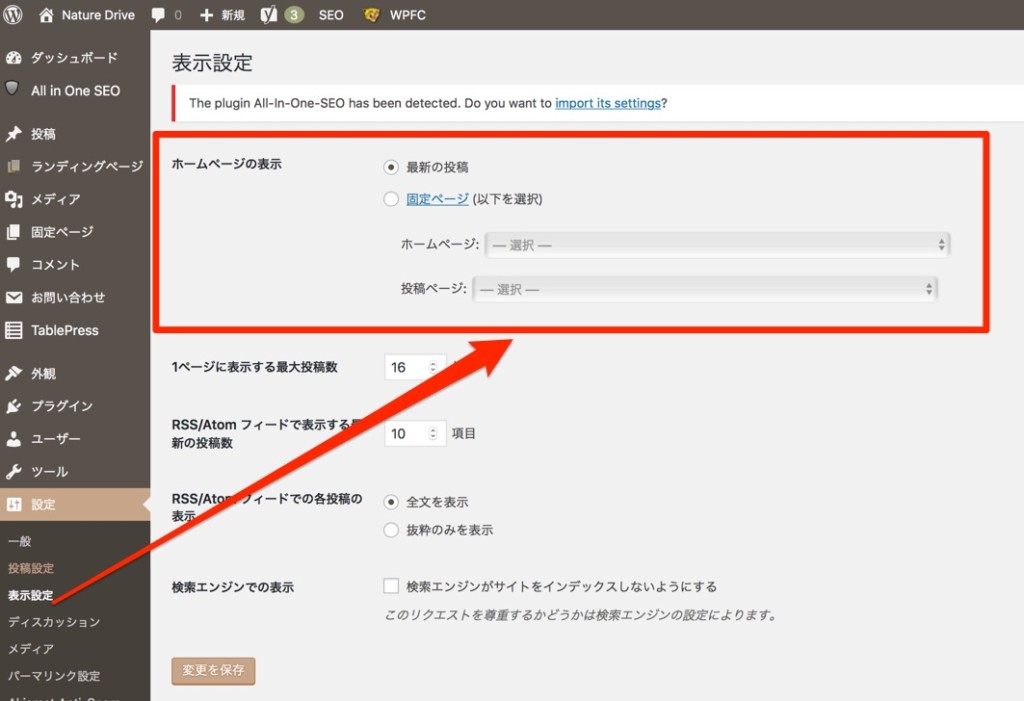This screenshot has height=701, width=1024.
Task: Click the All in One SEO shield icon
Action: (x=12, y=89)
